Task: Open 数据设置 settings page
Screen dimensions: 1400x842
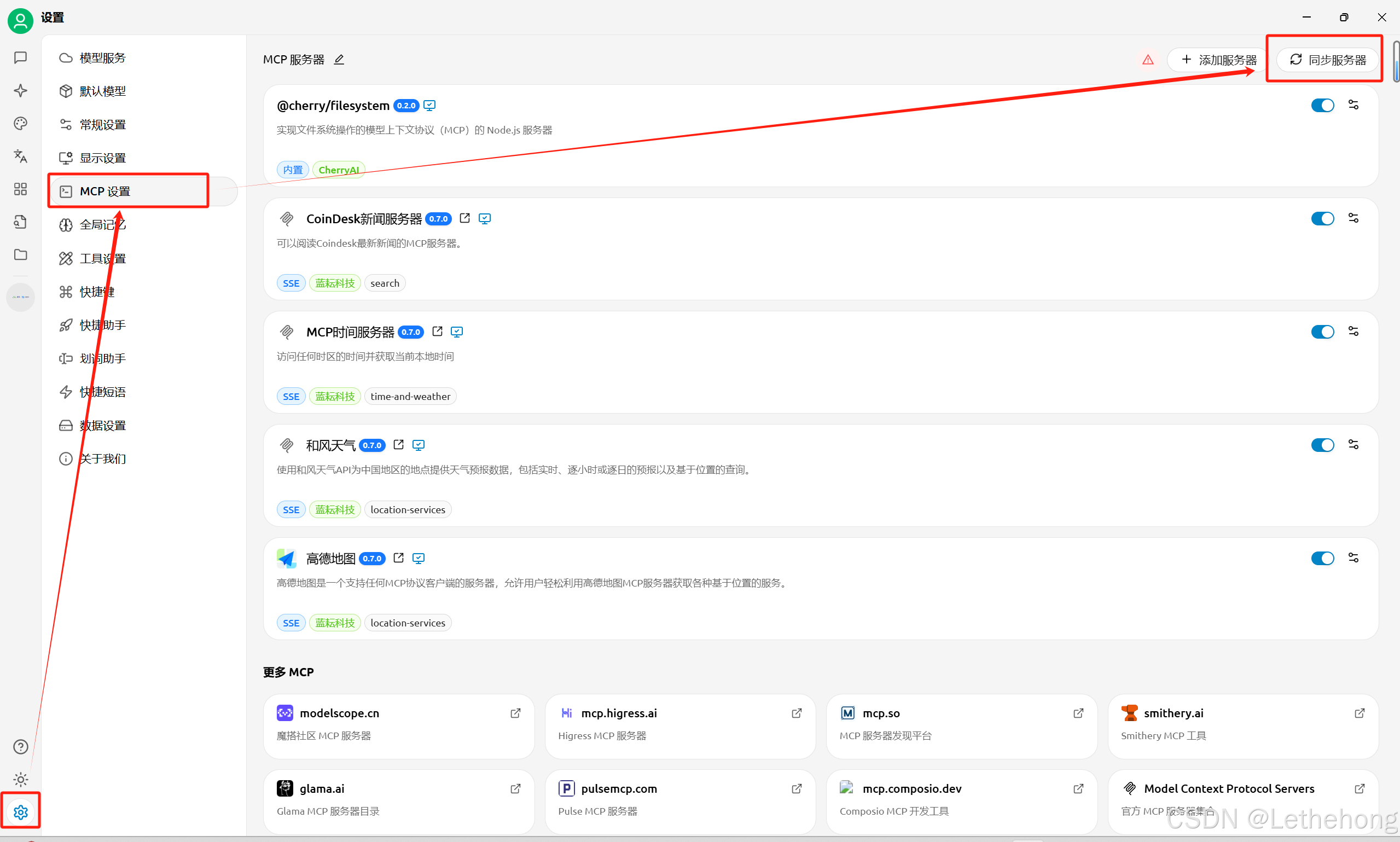Action: coord(143,426)
